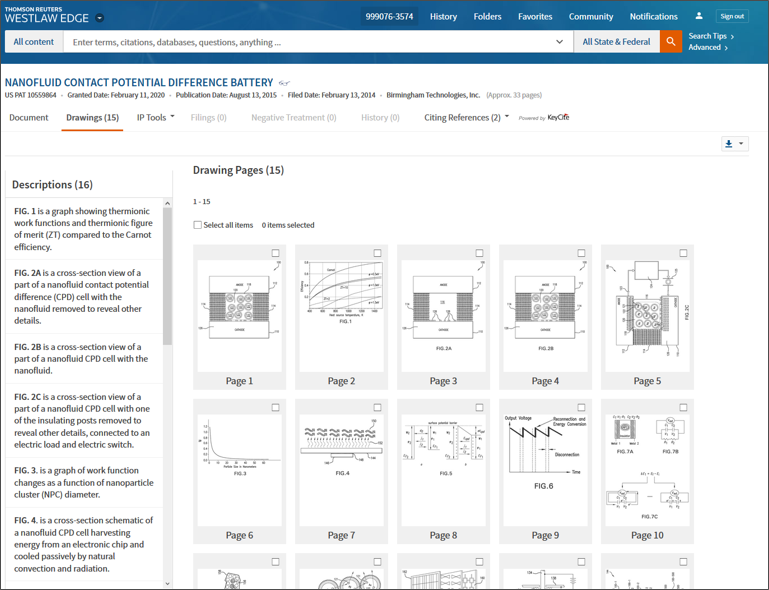This screenshot has height=590, width=769.
Task: Open the Advanced search link
Action: [x=707, y=47]
